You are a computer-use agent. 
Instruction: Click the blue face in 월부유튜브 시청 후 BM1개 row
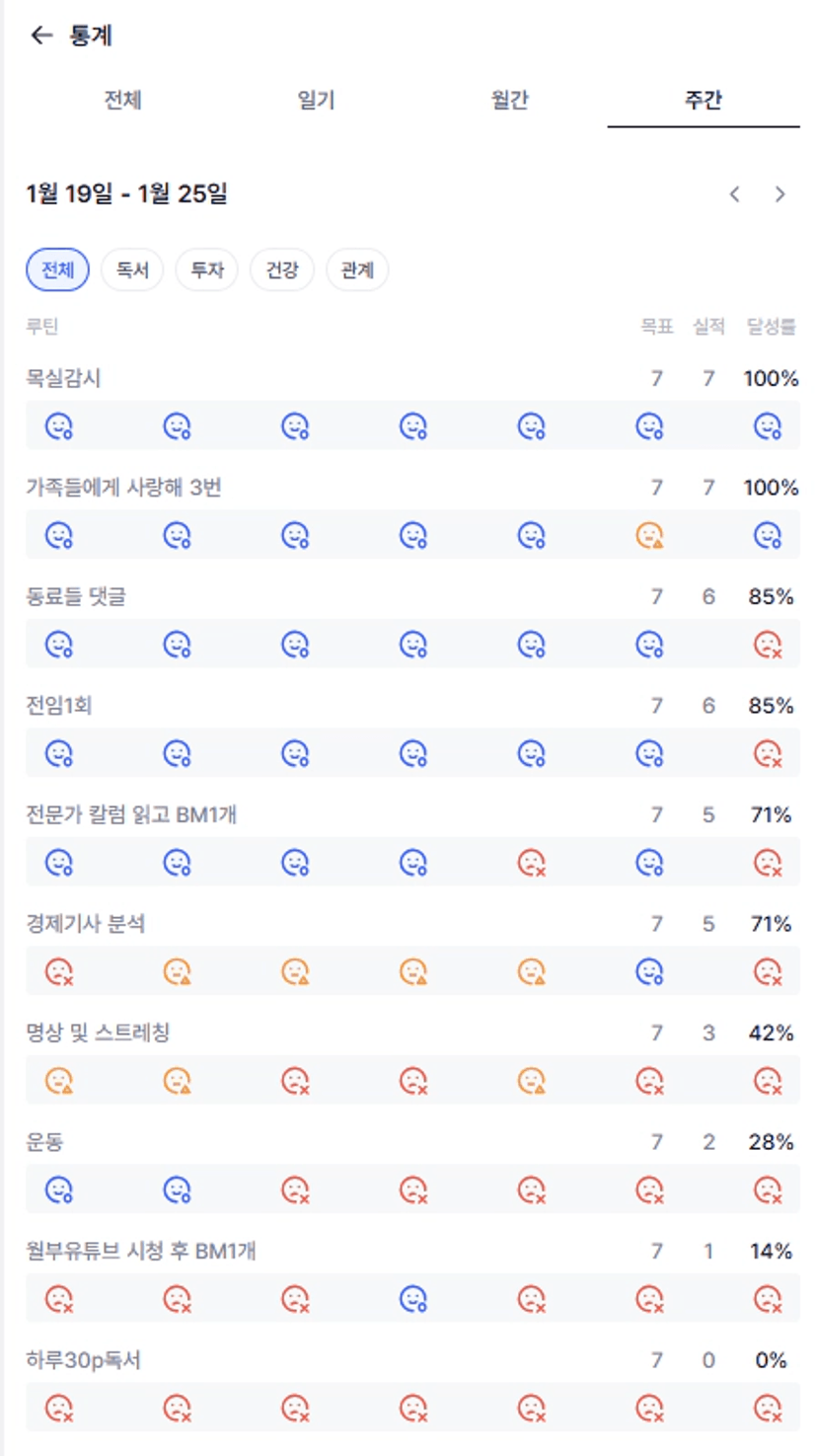click(412, 1299)
